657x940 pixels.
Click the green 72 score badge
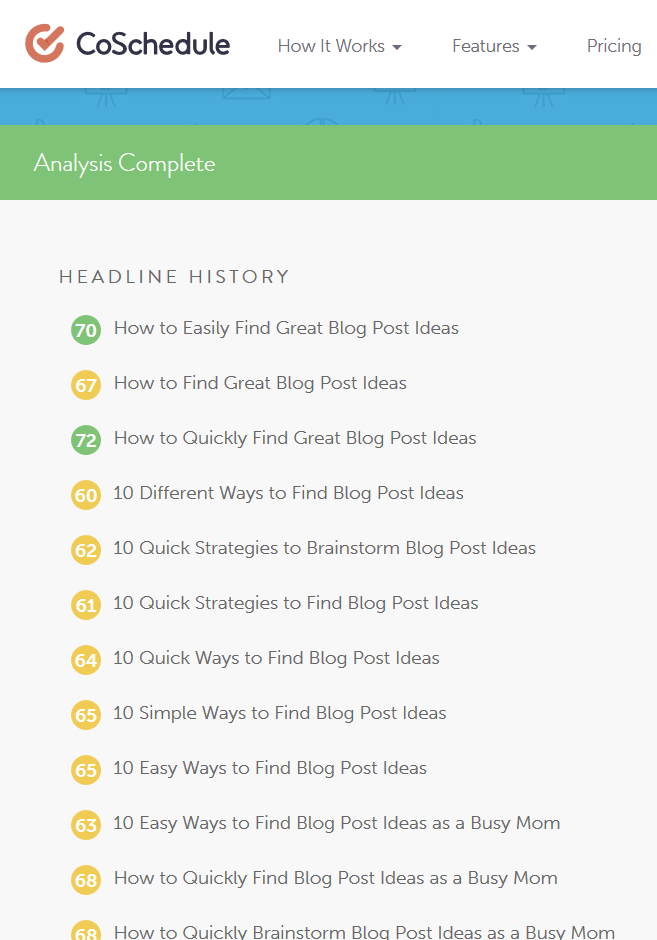pyautogui.click(x=86, y=440)
